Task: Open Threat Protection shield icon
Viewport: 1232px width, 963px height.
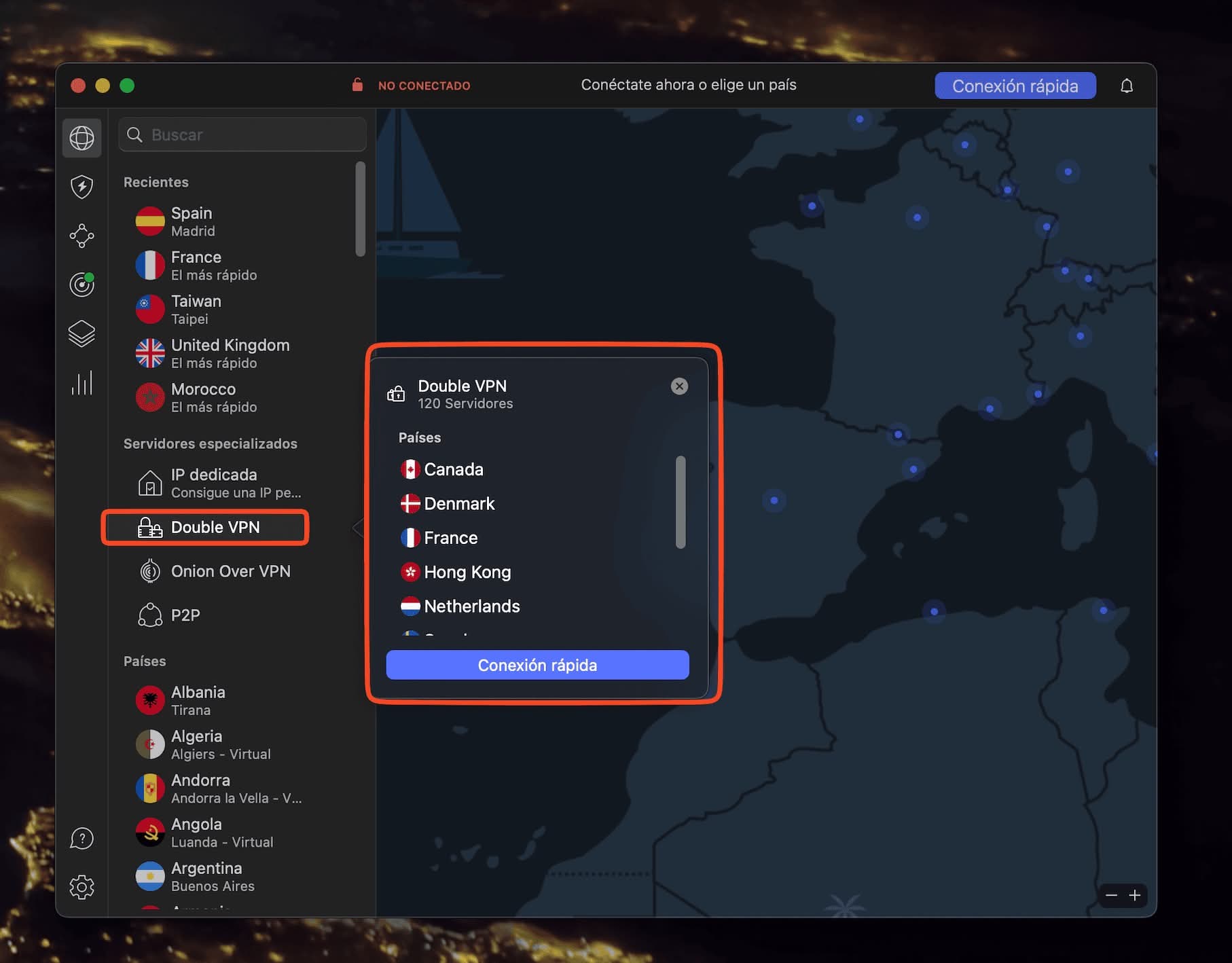Action: pos(81,186)
